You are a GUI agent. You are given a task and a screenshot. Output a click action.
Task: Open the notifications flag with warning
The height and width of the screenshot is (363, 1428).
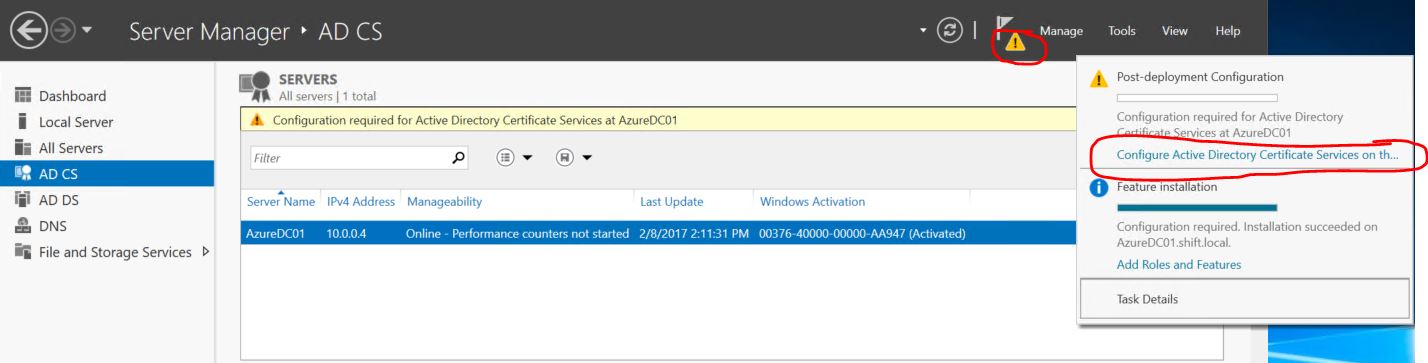point(1009,35)
